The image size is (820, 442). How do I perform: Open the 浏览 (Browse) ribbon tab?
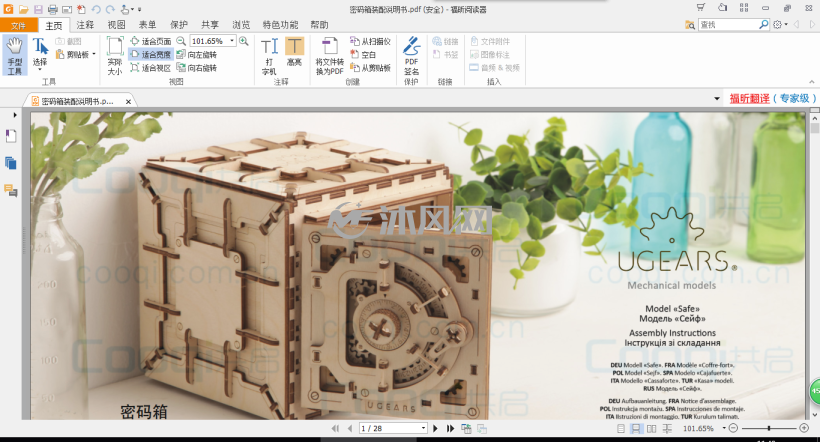[241, 25]
